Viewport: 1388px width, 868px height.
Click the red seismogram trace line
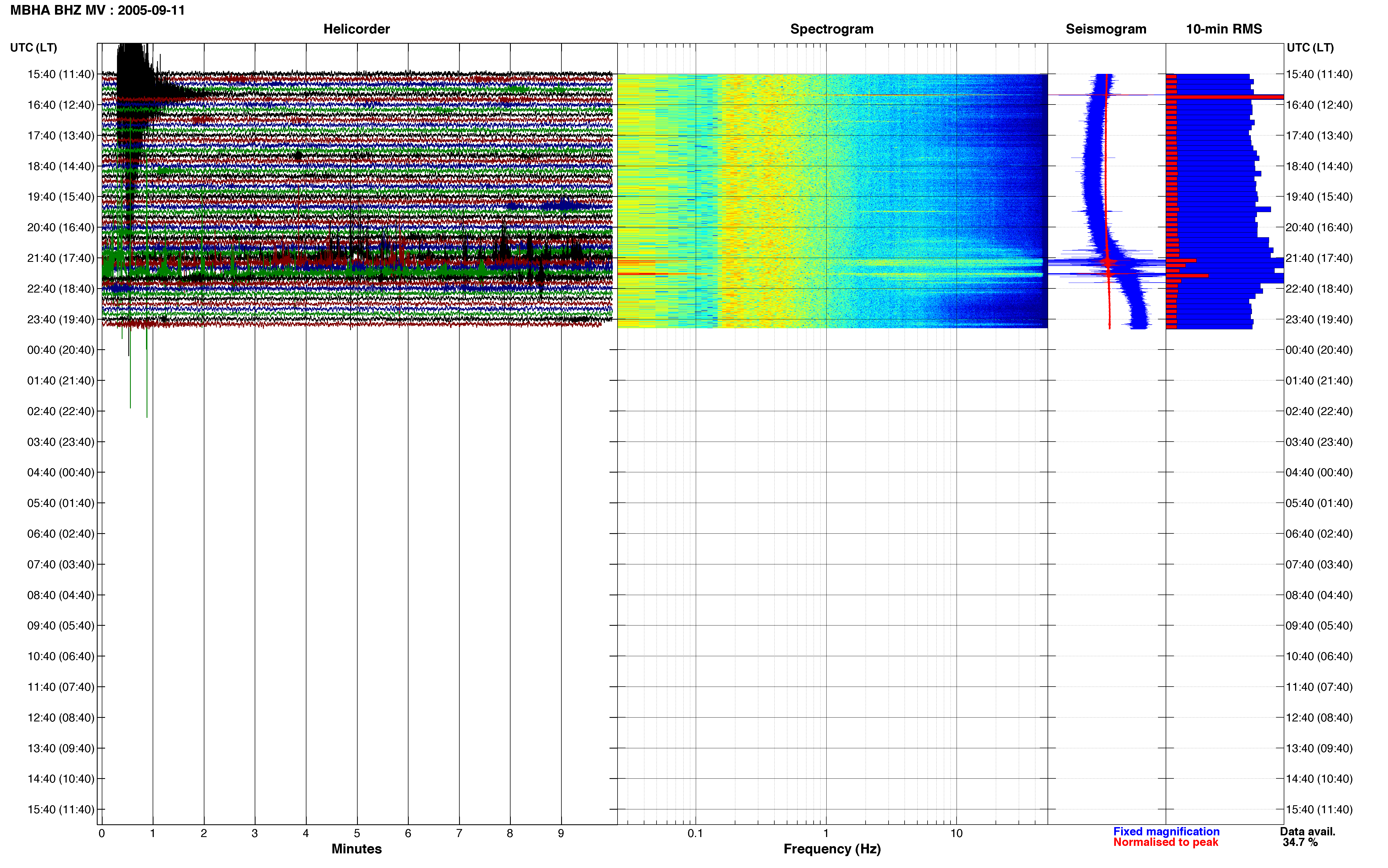(x=1107, y=201)
